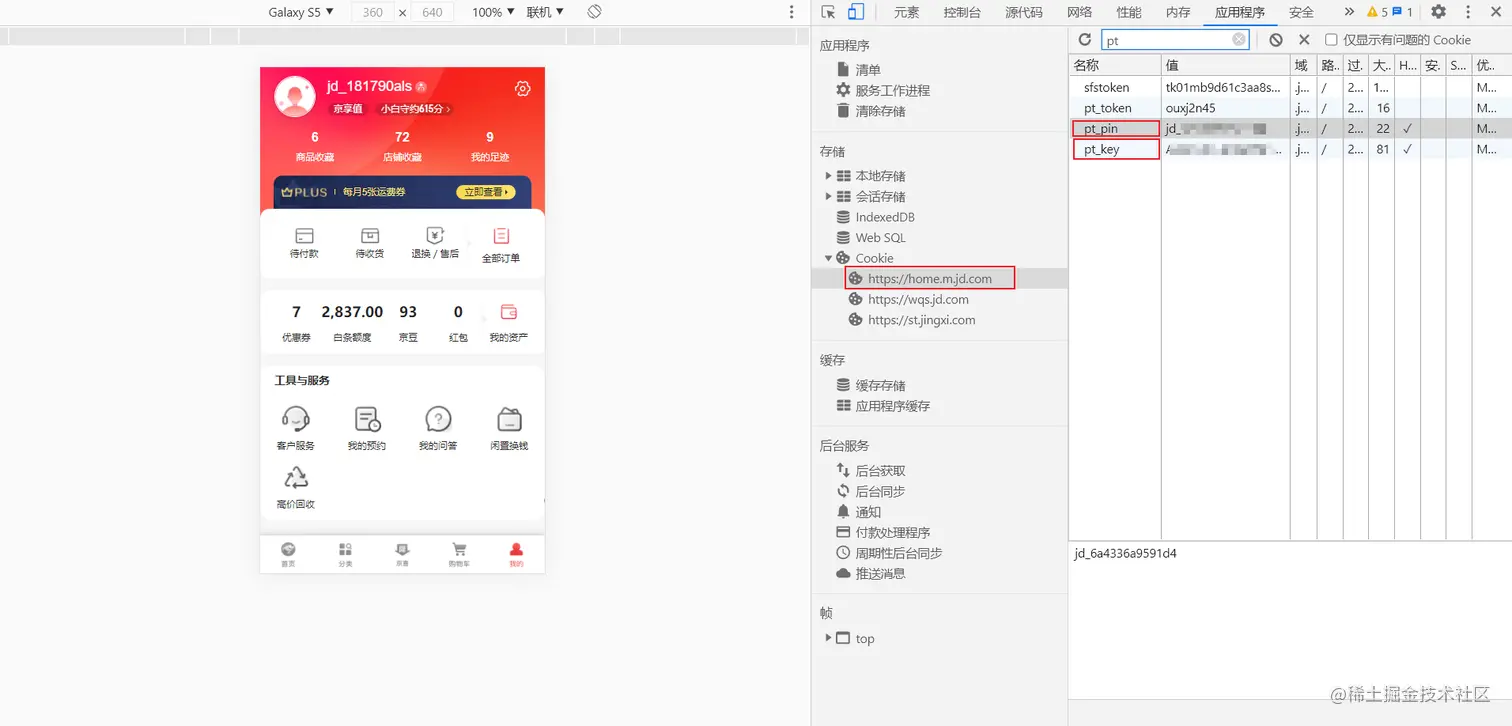Open 客户服务 customer service
The width and height of the screenshot is (1512, 726).
pos(295,428)
